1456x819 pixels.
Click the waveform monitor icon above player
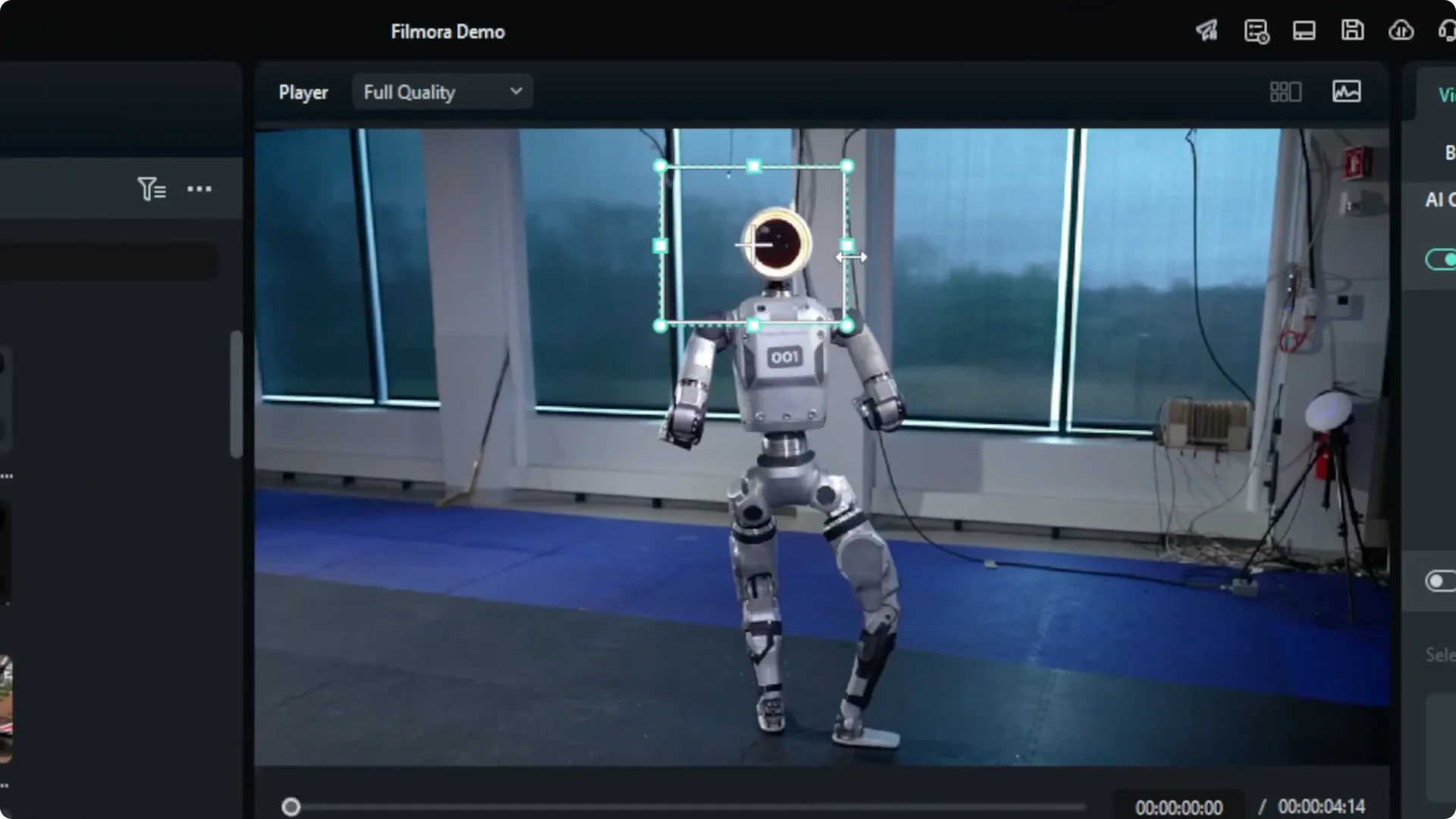point(1346,91)
